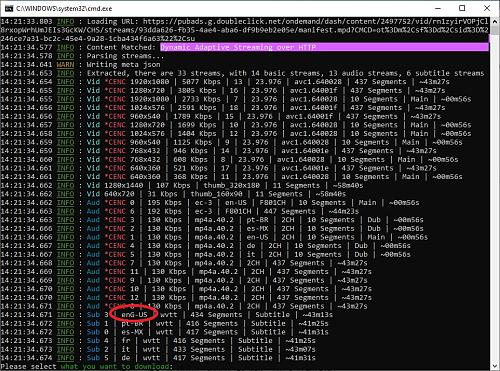Click the 1920x1080 5077 Kbps video stream line
This screenshot has height=371, width=500.
coord(225,82)
